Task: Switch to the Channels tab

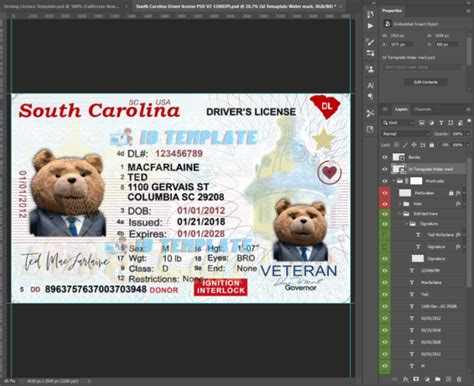Action: click(x=422, y=109)
